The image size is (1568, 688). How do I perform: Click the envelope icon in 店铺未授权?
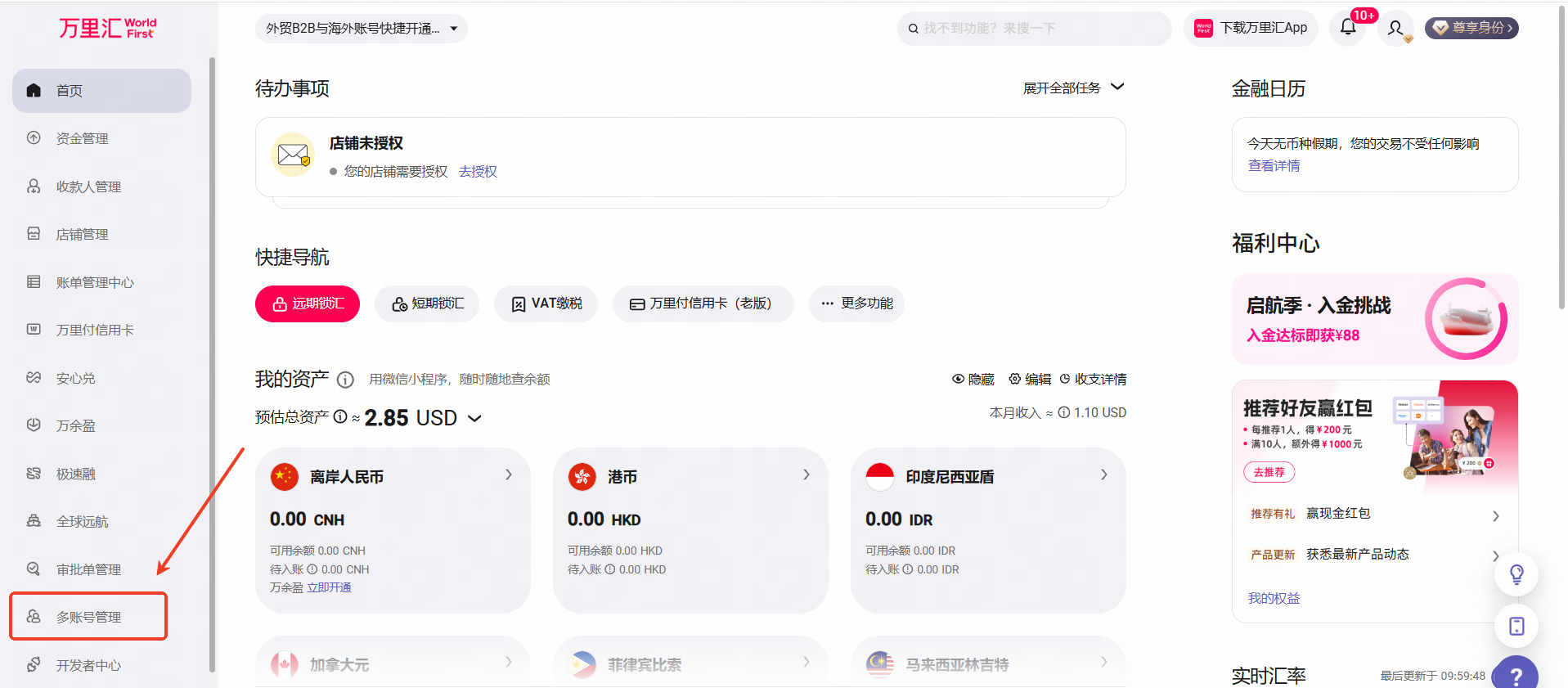point(293,155)
